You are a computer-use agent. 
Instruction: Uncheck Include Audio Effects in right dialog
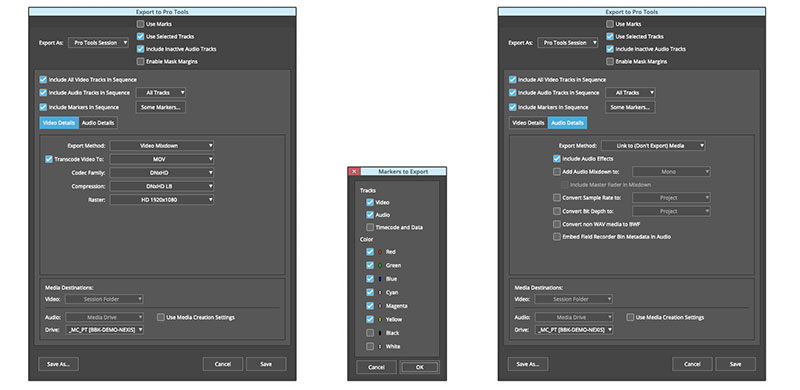click(x=557, y=159)
